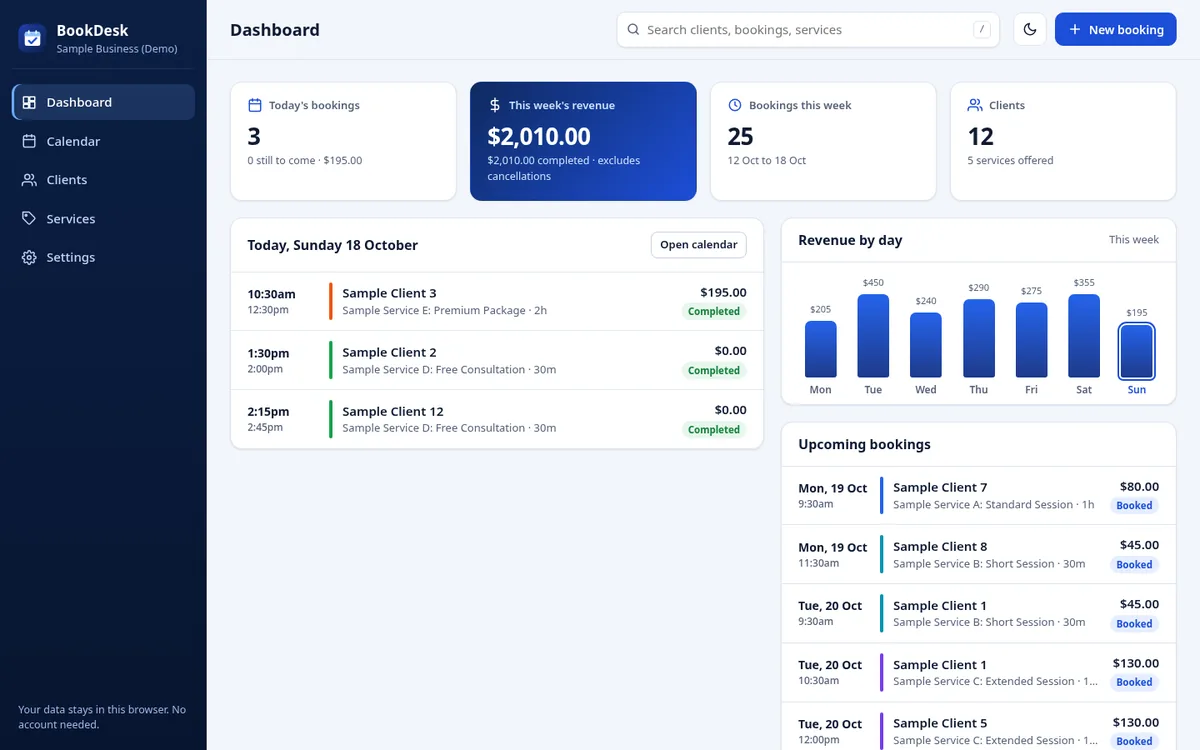Click the dollar icon on week's revenue card

point(495,105)
